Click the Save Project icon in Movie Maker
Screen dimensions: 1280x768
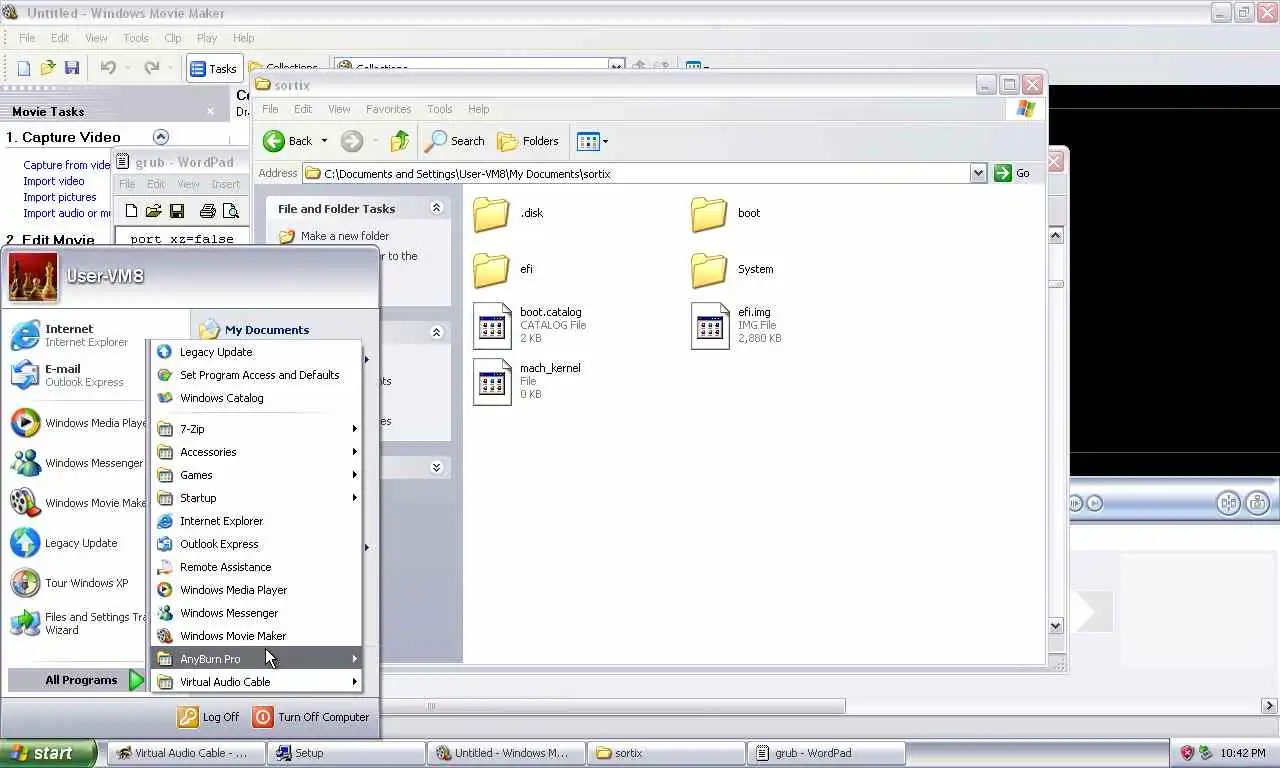click(72, 68)
